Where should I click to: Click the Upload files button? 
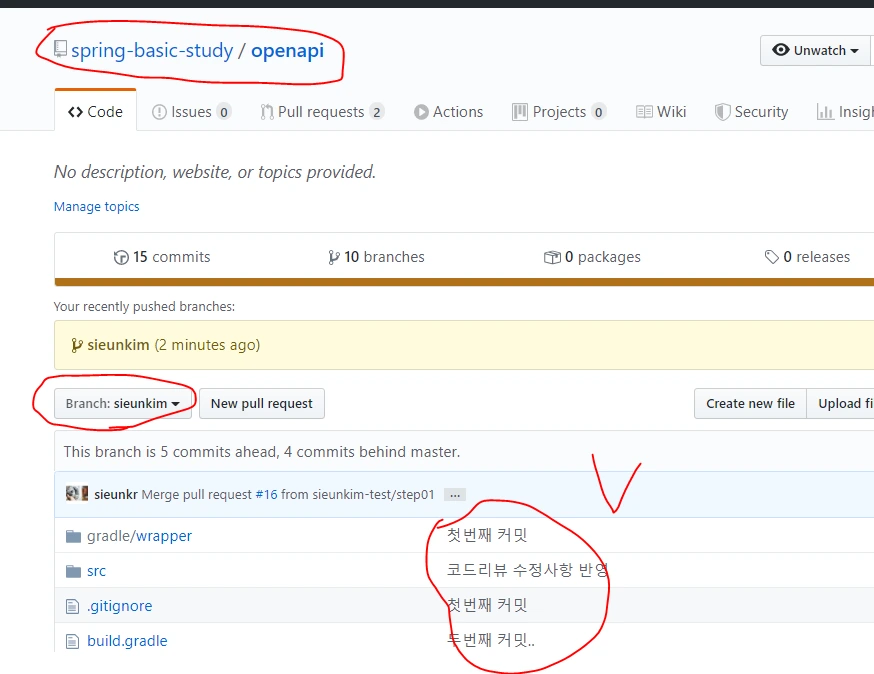[x=841, y=404]
